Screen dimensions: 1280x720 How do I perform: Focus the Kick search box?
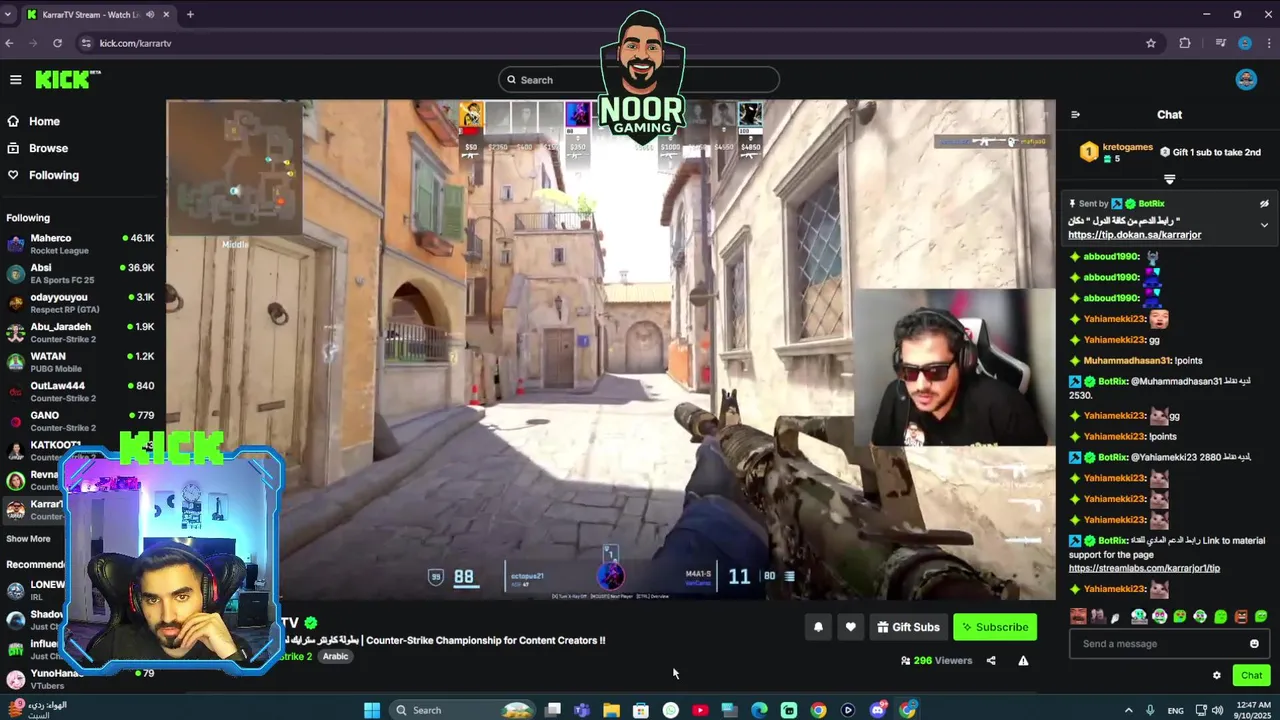638,80
